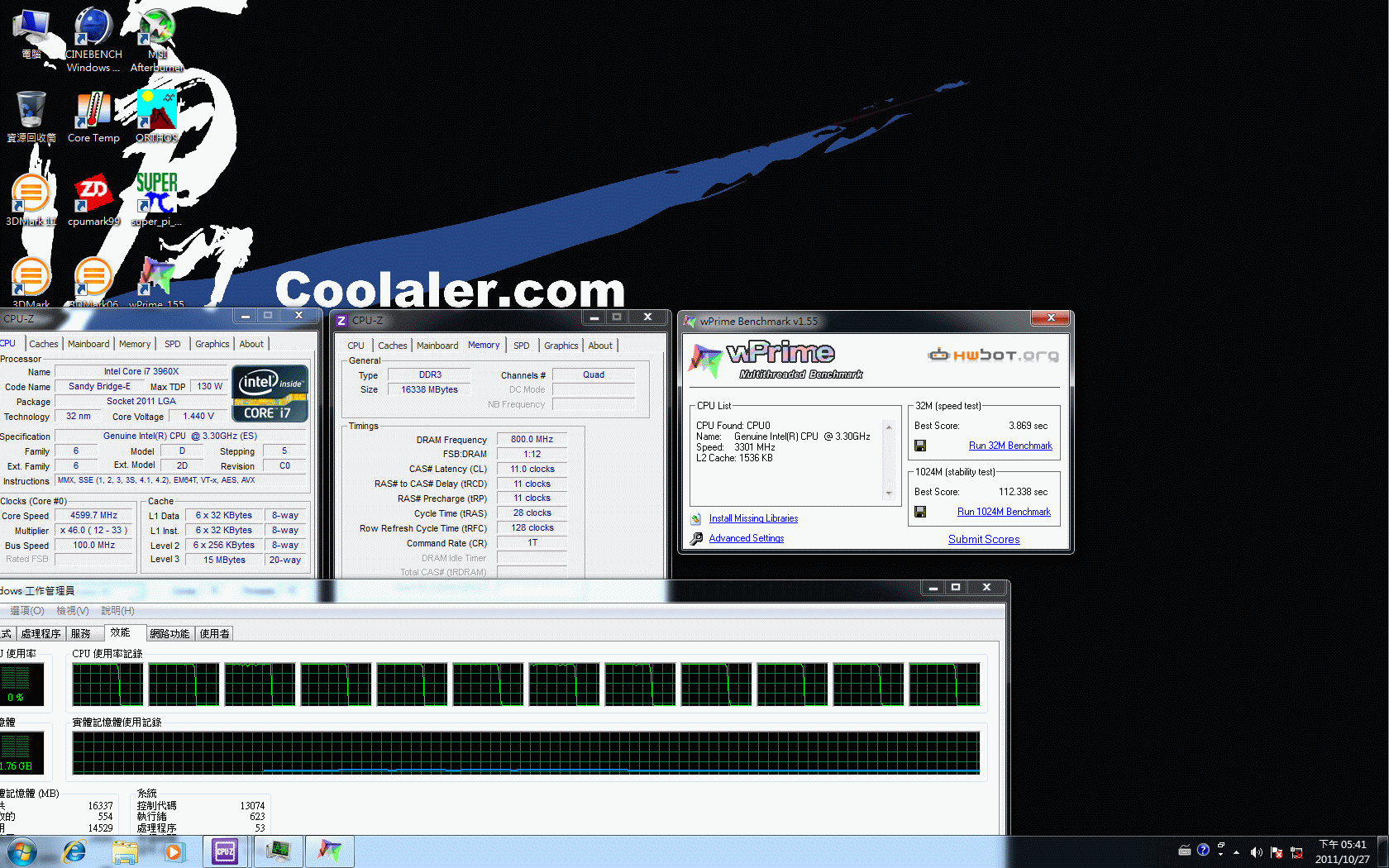Switch to the wPrime taskbar button

[330, 851]
